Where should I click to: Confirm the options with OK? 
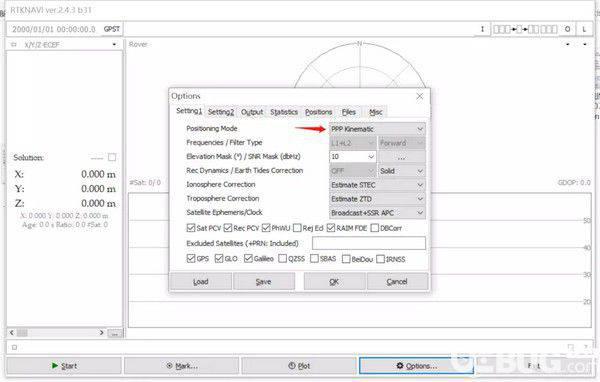pyautogui.click(x=334, y=282)
